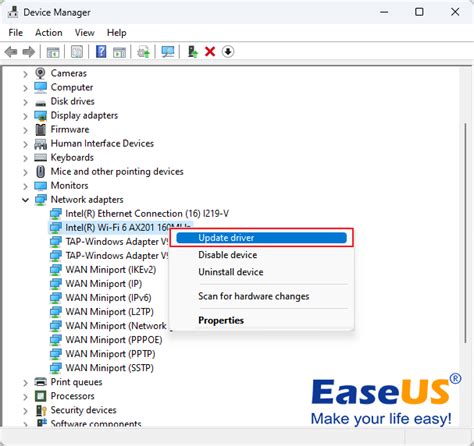Click the Device Manager title bar icon
Viewport: 474px width, 446px height.
(13, 12)
